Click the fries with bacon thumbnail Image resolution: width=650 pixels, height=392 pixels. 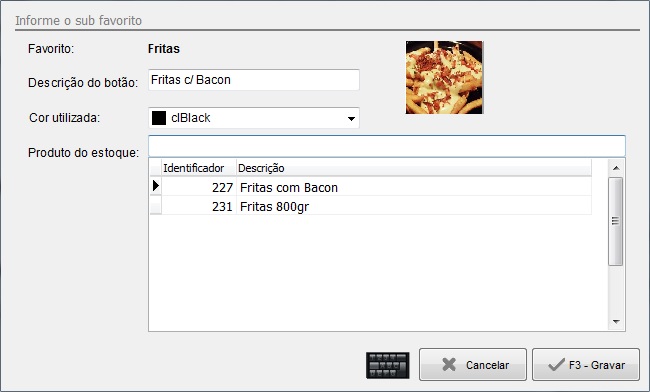pyautogui.click(x=444, y=77)
